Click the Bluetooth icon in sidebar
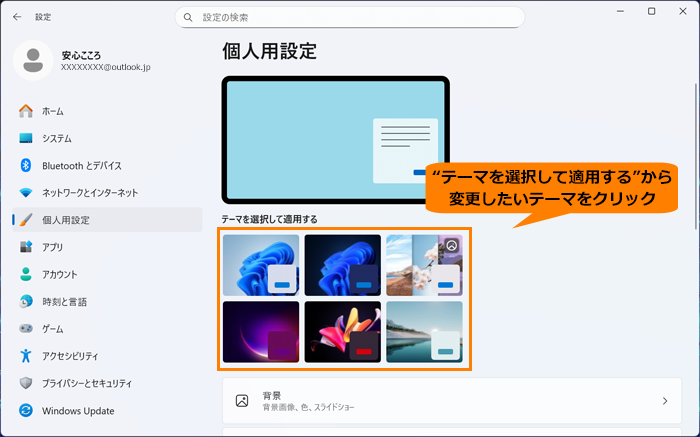The height and width of the screenshot is (437, 700). tap(26, 166)
